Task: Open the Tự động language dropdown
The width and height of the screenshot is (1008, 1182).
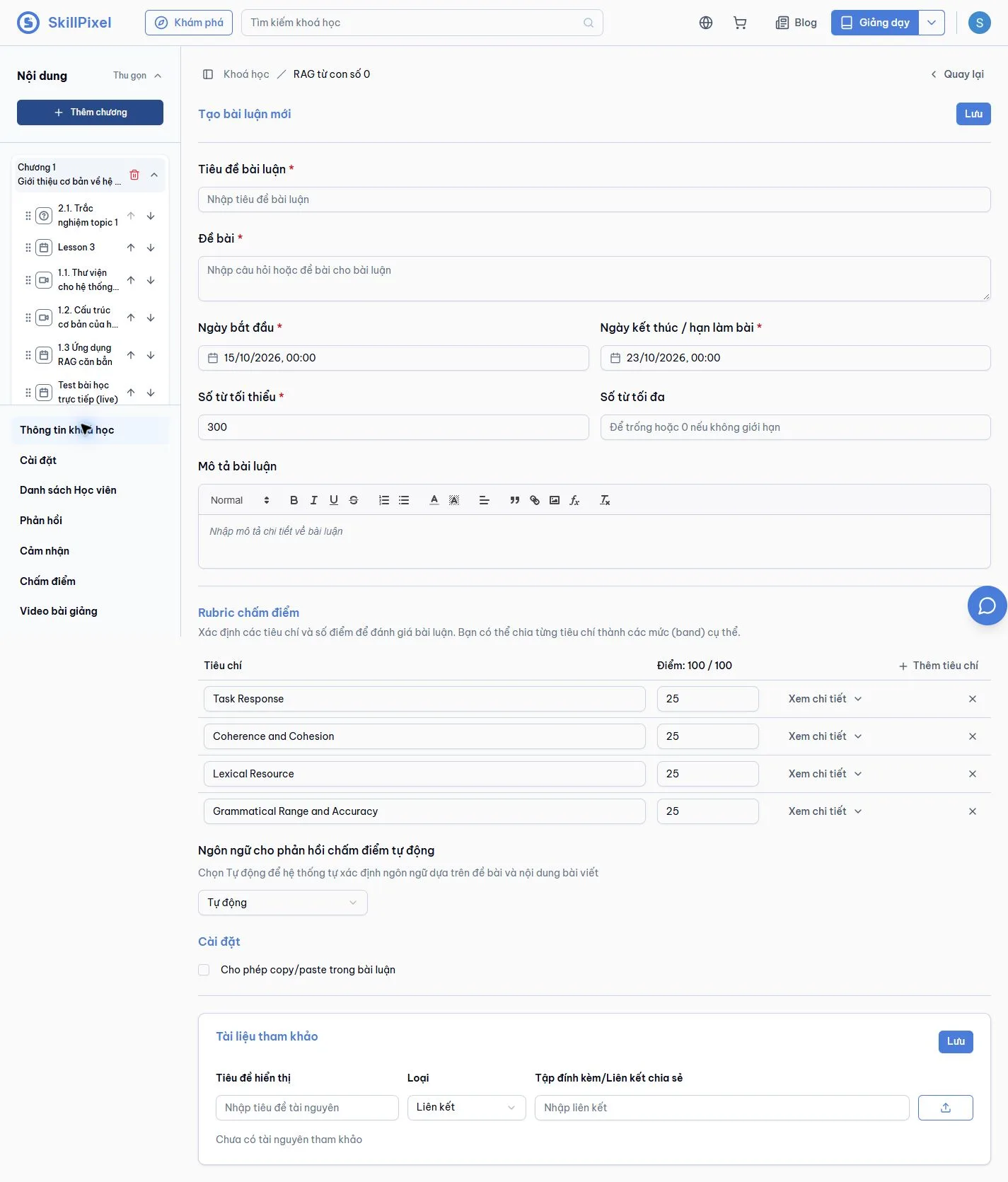Action: pos(282,903)
